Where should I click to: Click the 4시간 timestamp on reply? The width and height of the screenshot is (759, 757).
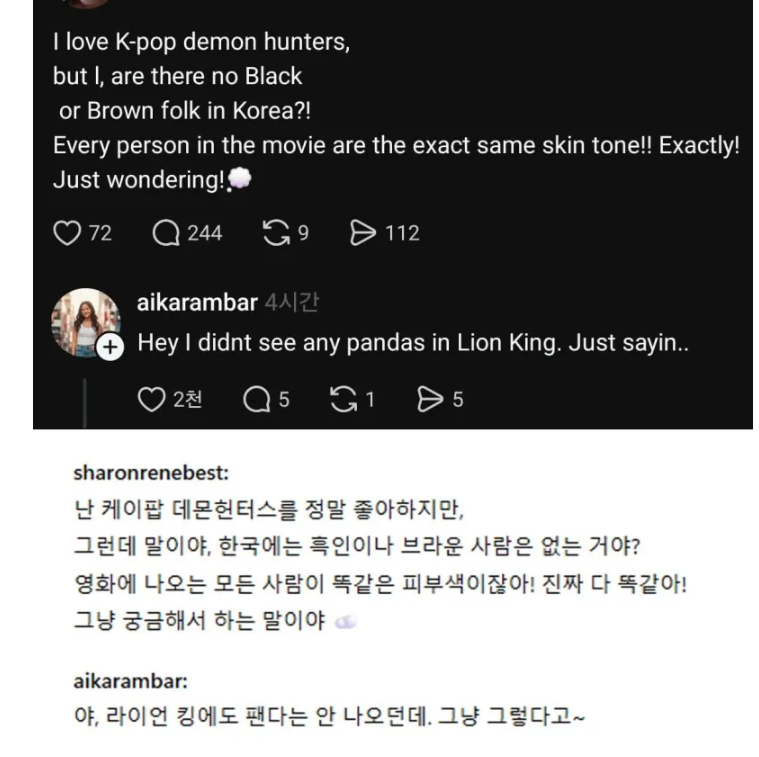tap(291, 302)
